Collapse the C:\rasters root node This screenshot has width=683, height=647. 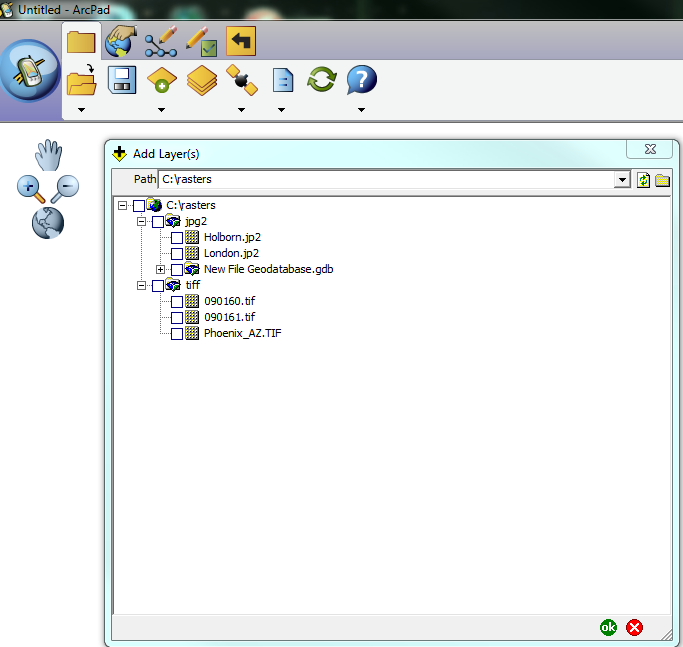coord(123,205)
